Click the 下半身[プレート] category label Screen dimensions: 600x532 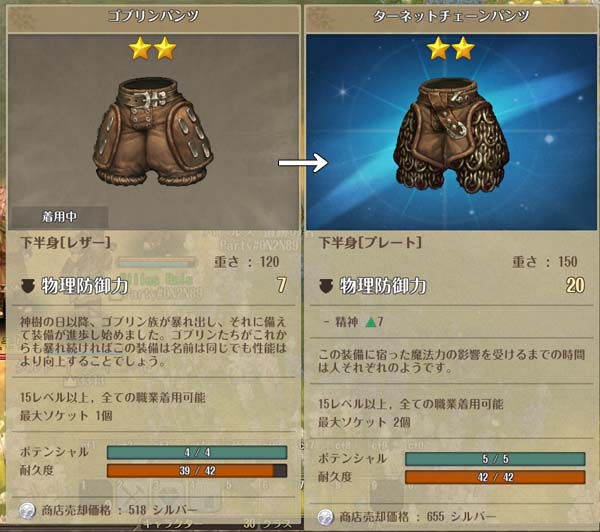[370, 243]
